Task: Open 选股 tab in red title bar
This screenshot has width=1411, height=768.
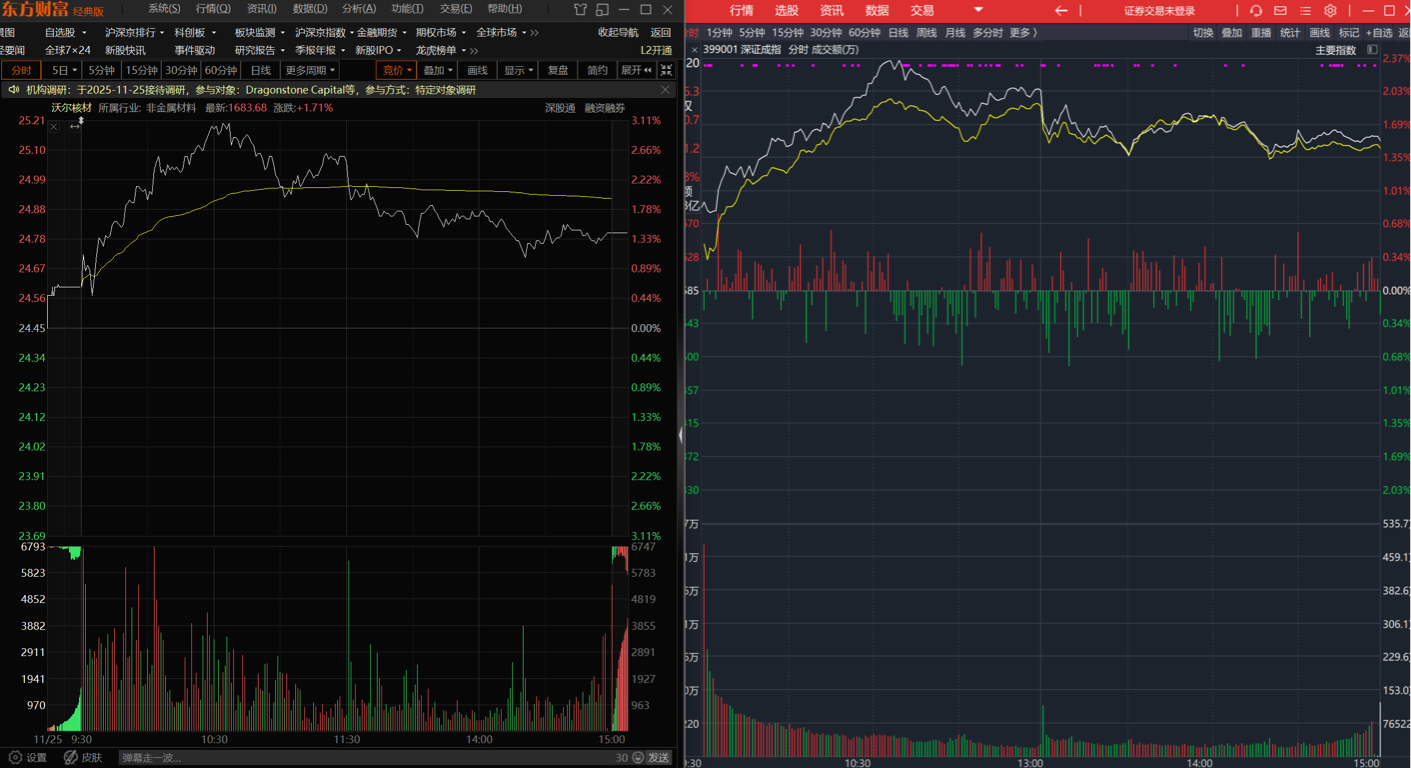Action: [787, 10]
